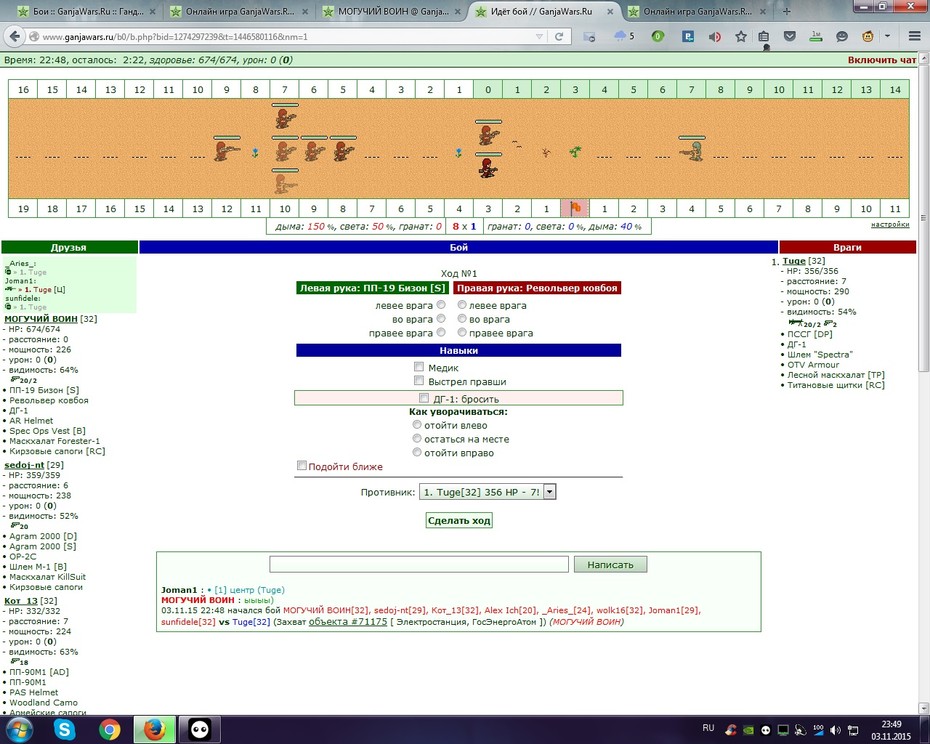Screen dimensions: 930x744
Task: Switch to Firefox in the taskbar
Action: [155, 729]
